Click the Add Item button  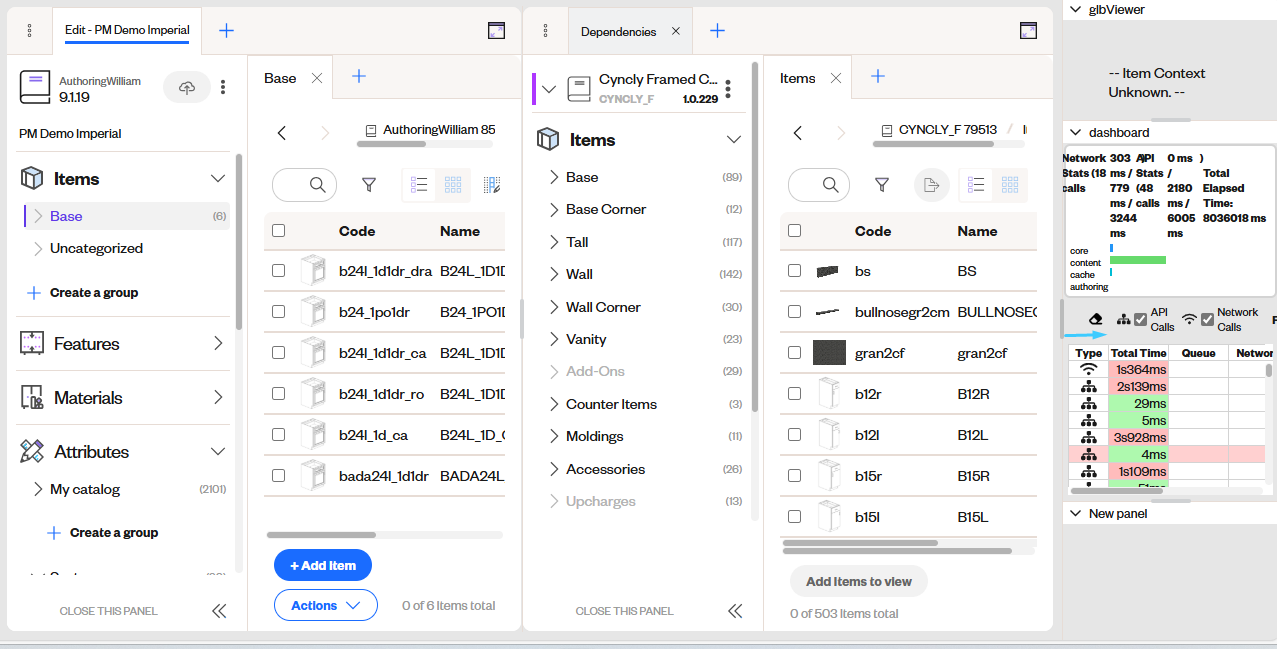click(x=322, y=565)
